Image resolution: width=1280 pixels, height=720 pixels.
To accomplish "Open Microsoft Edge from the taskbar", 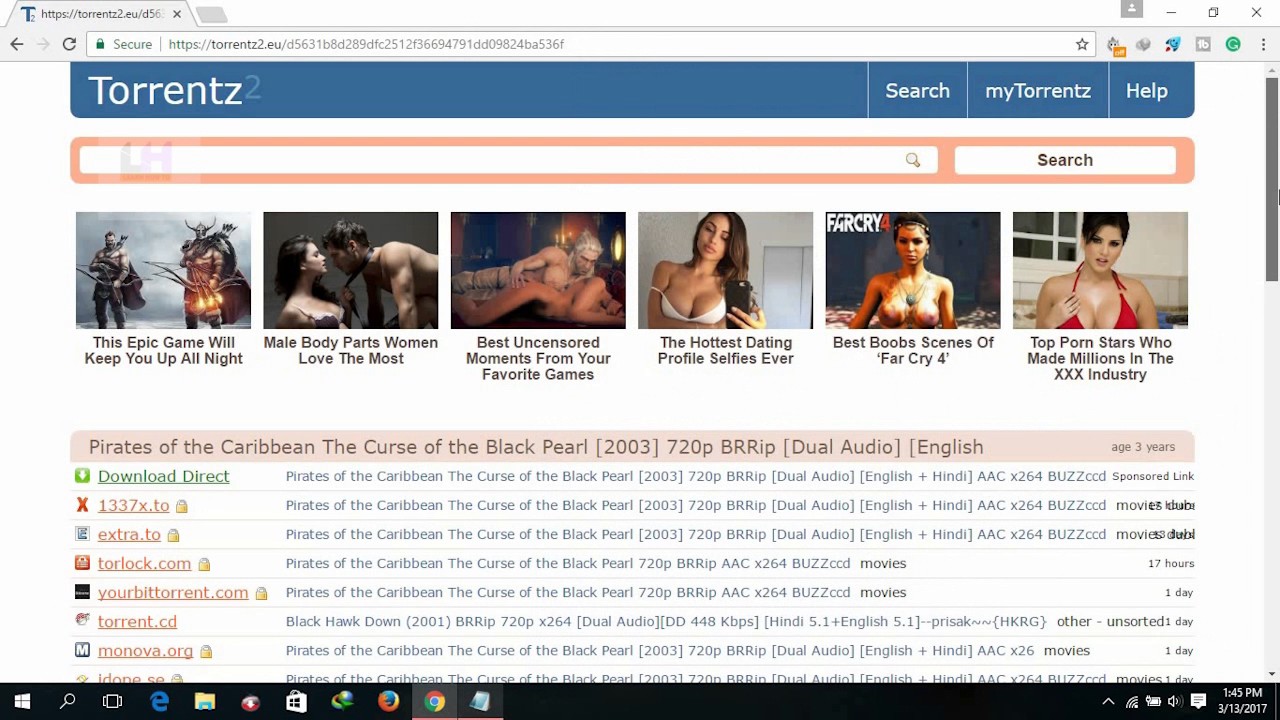I will tap(159, 702).
